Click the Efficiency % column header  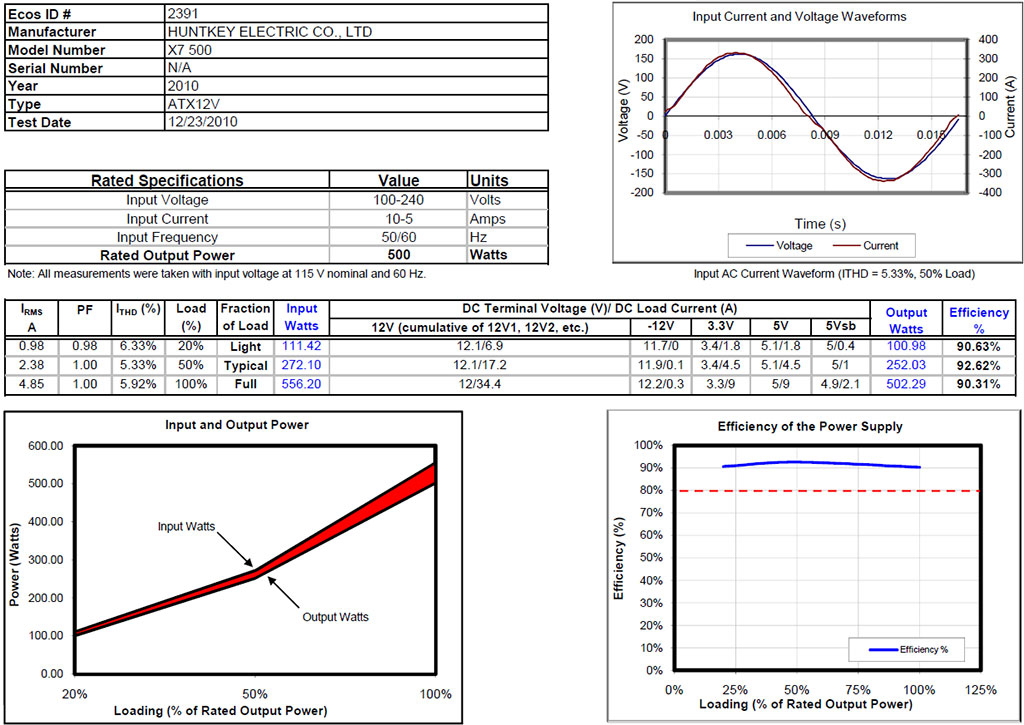click(978, 320)
